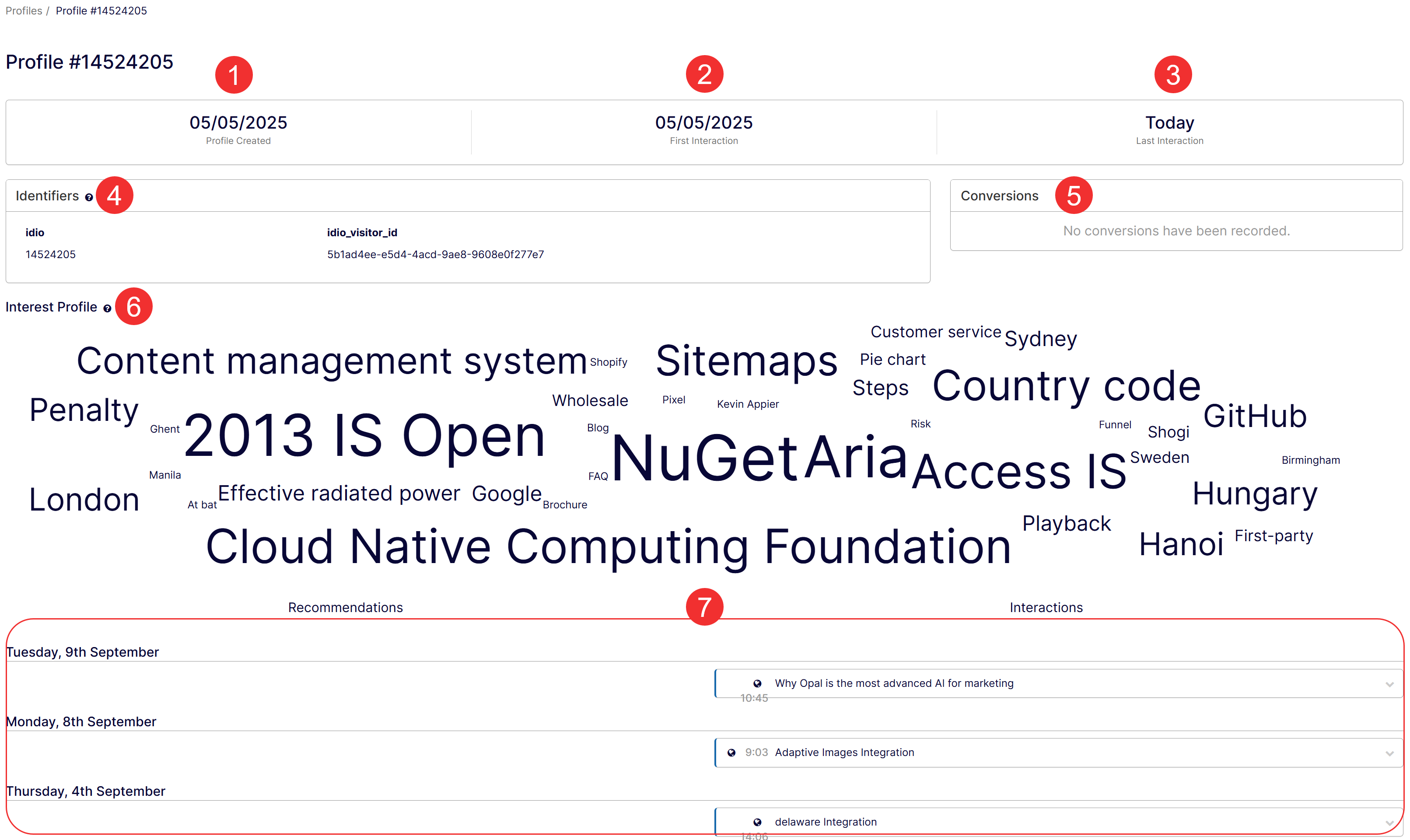The height and width of the screenshot is (840, 1410).
Task: Click the idio_visitor_id value
Action: click(x=435, y=255)
